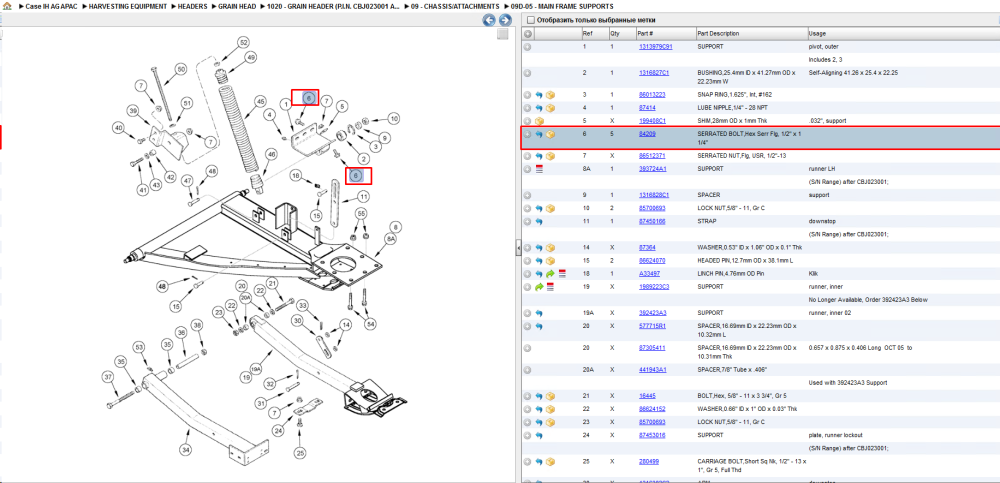Screen dimensions: 1000x483
Task: Open HARVESTING EQUIPMENT breadcrumb
Action: coord(128,6)
